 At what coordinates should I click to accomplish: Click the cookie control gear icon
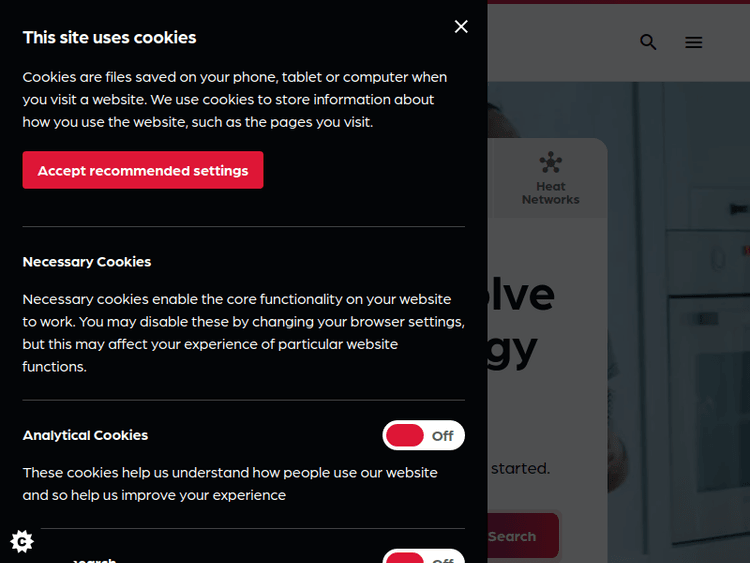tap(22, 541)
